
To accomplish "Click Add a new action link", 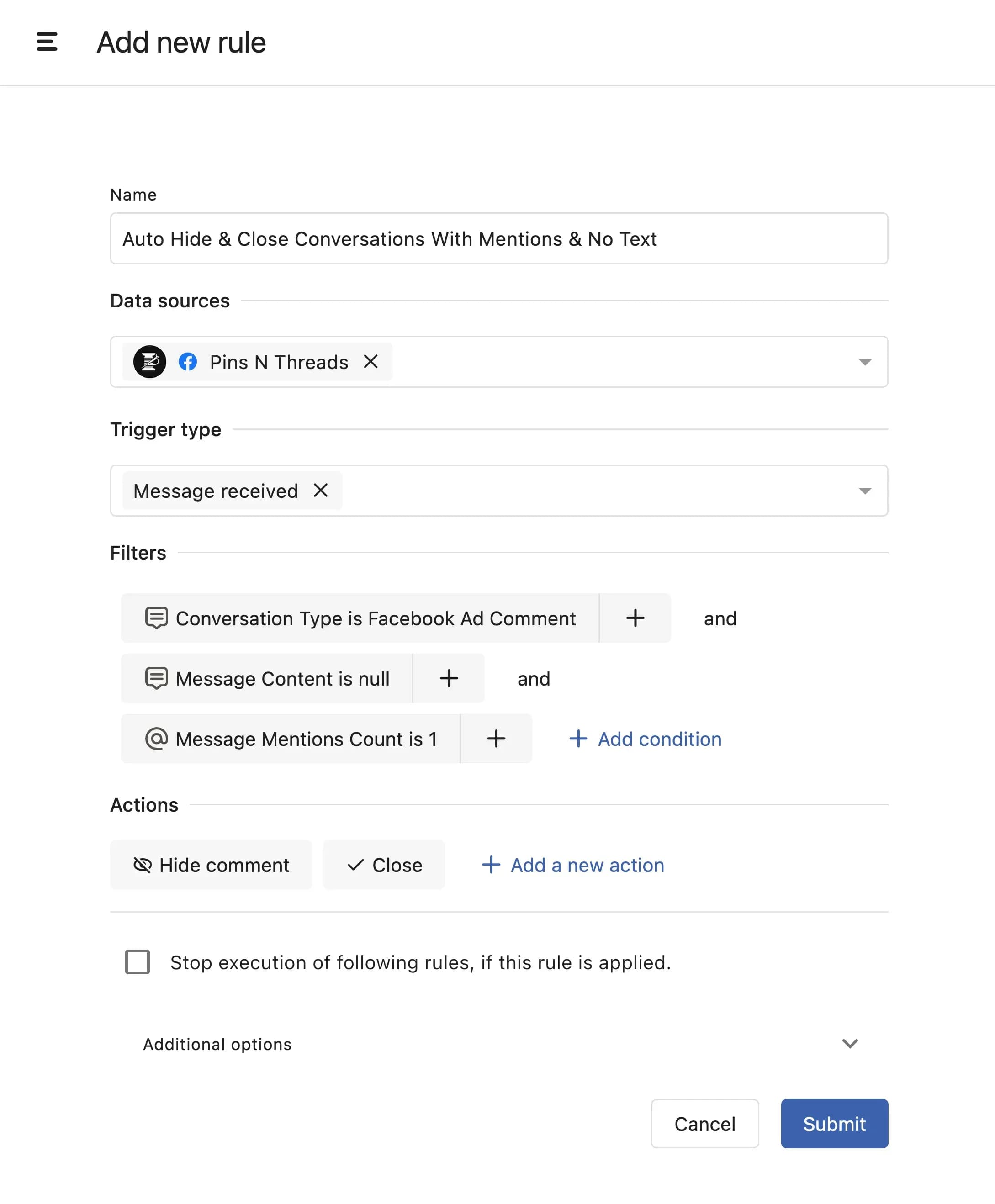I will pos(573,865).
